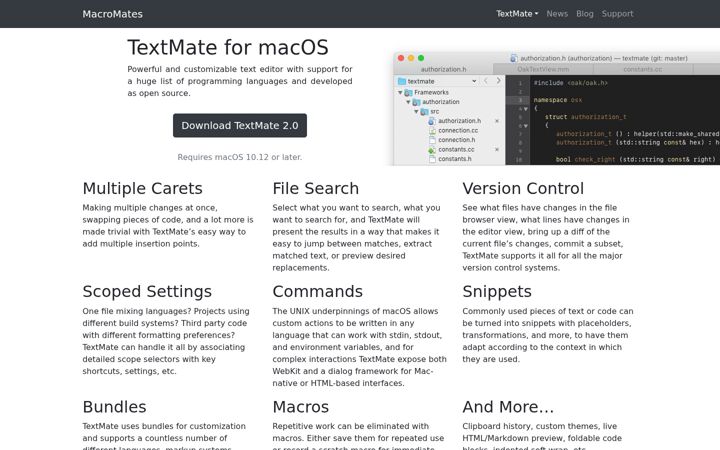Click the 'namespace osx' code line
Viewport: 720px width, 450px height.
tap(557, 100)
